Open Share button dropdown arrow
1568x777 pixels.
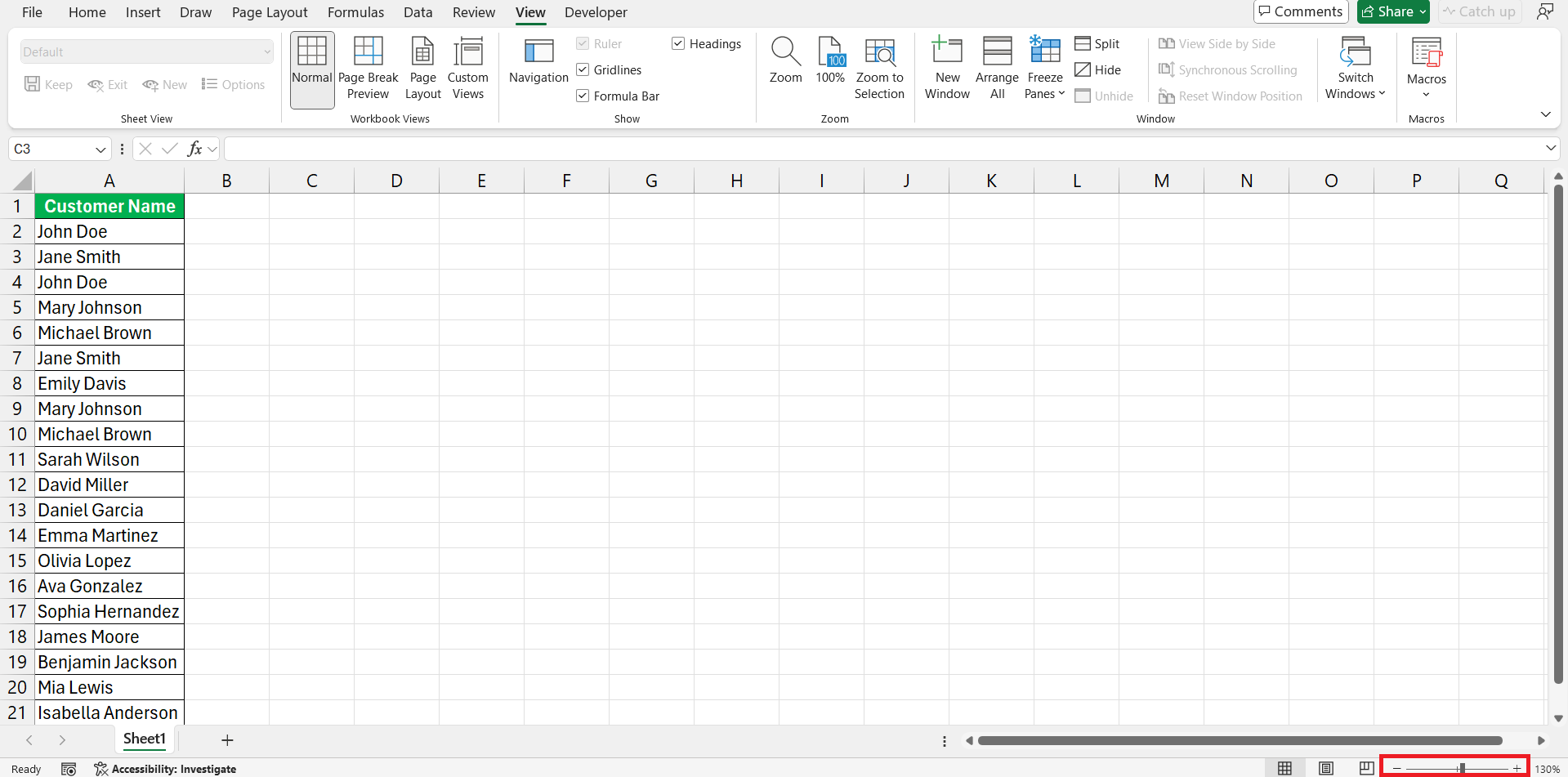click(x=1423, y=11)
